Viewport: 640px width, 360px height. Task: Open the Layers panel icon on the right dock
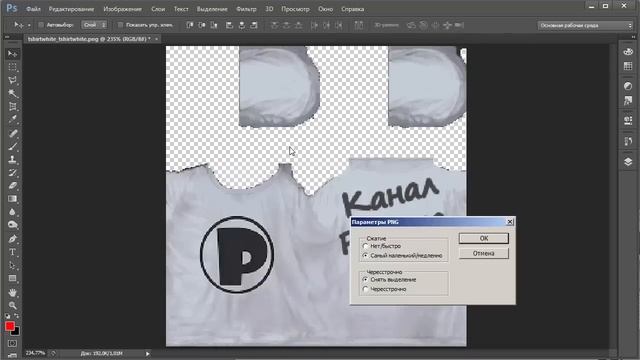pyautogui.click(x=628, y=162)
